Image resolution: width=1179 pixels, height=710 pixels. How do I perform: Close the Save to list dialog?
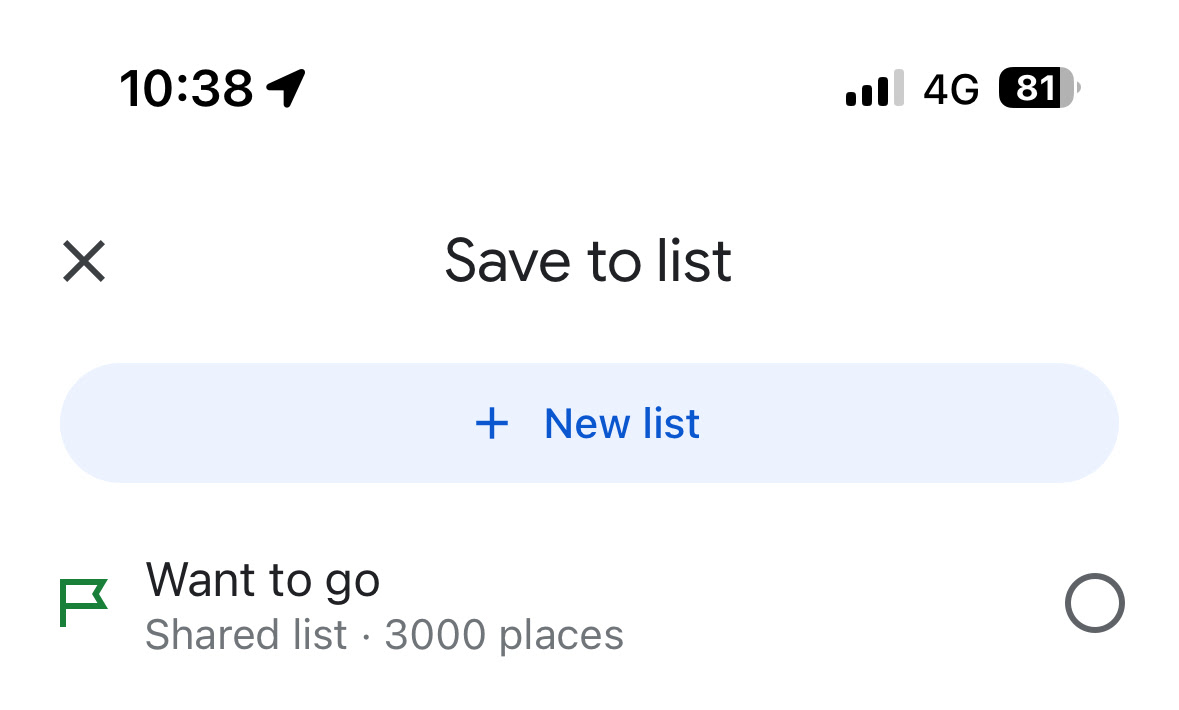pyautogui.click(x=84, y=262)
